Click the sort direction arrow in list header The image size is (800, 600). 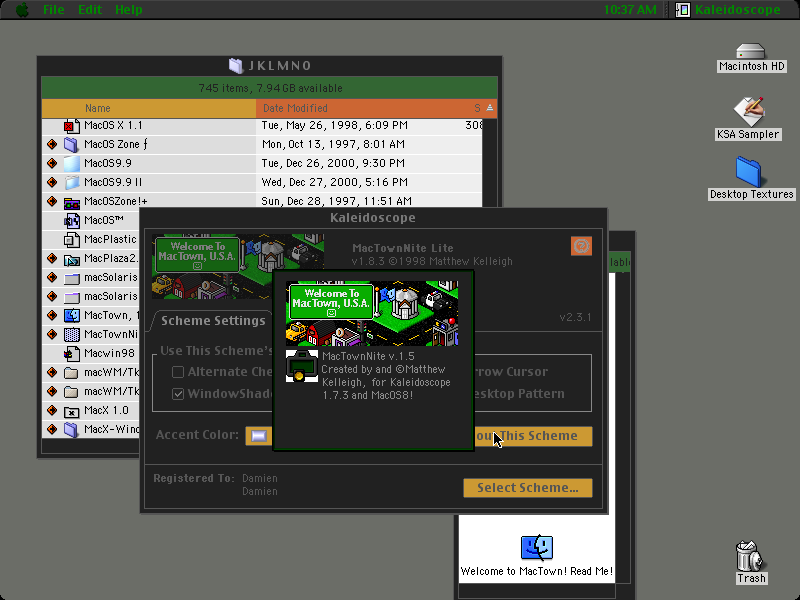coord(490,108)
